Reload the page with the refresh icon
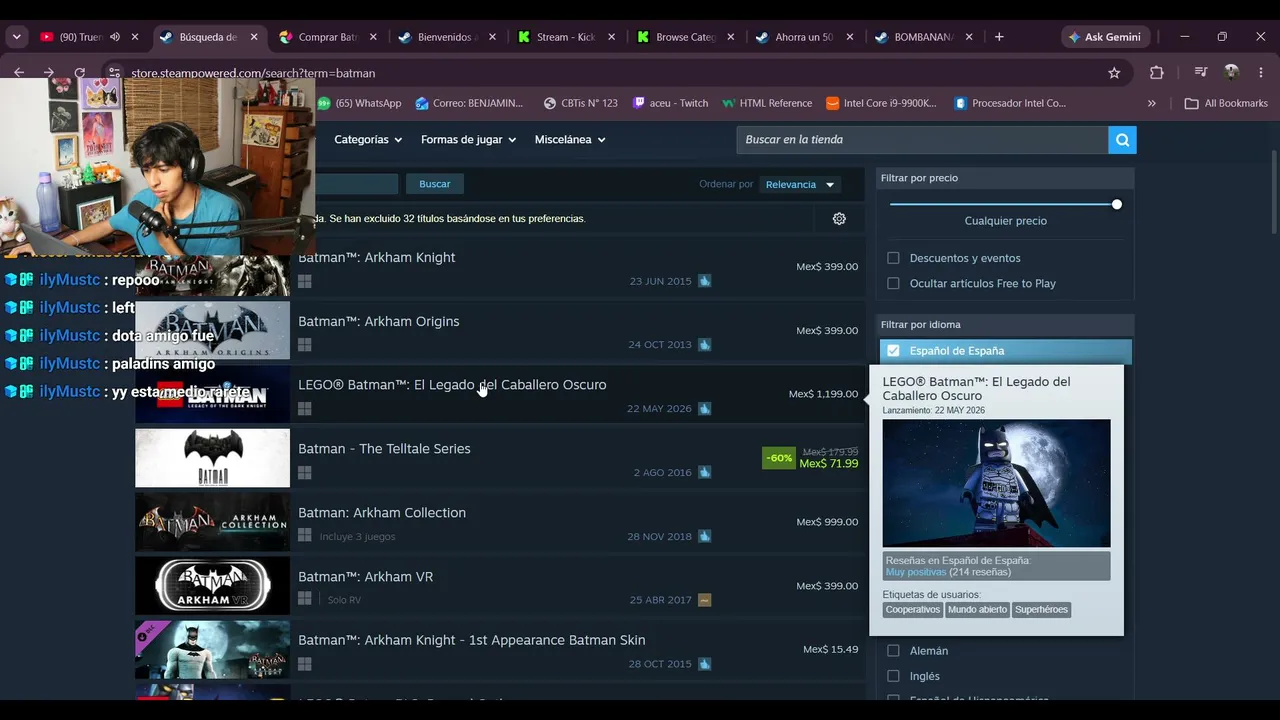 point(80,73)
